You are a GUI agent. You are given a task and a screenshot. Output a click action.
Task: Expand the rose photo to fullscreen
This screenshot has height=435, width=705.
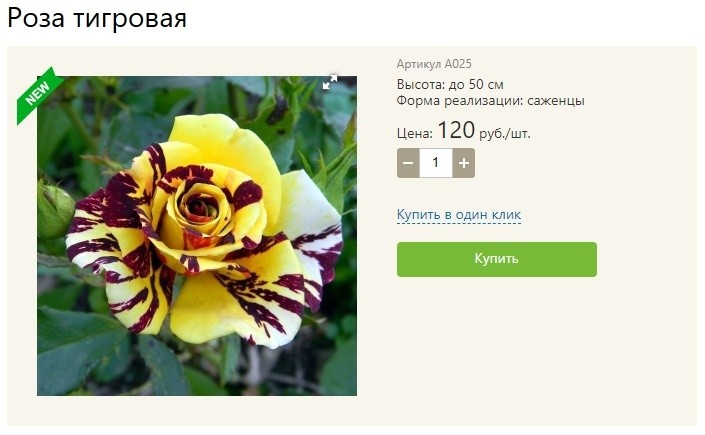coord(330,82)
